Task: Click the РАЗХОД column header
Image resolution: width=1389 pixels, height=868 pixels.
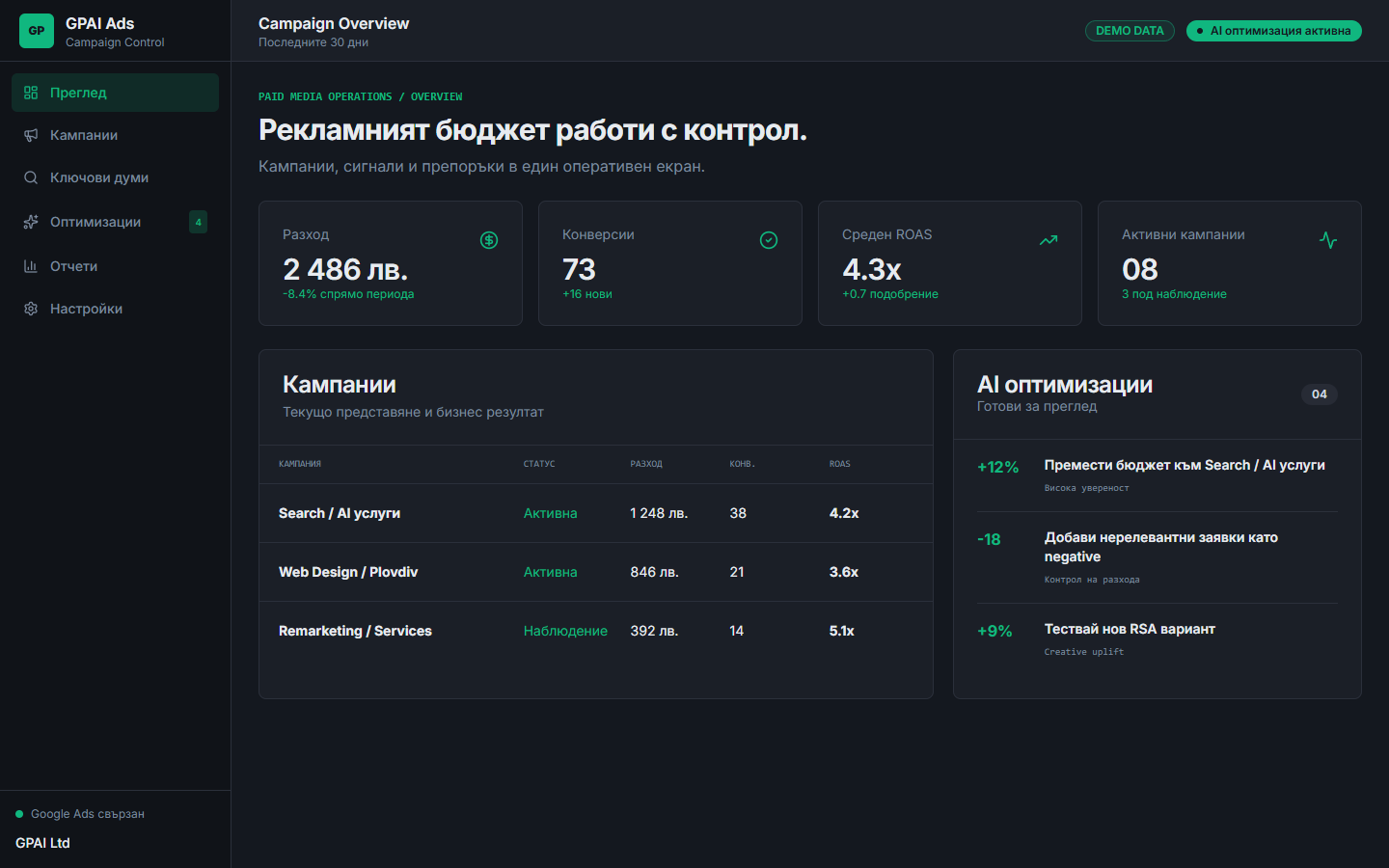Action: coord(646,464)
